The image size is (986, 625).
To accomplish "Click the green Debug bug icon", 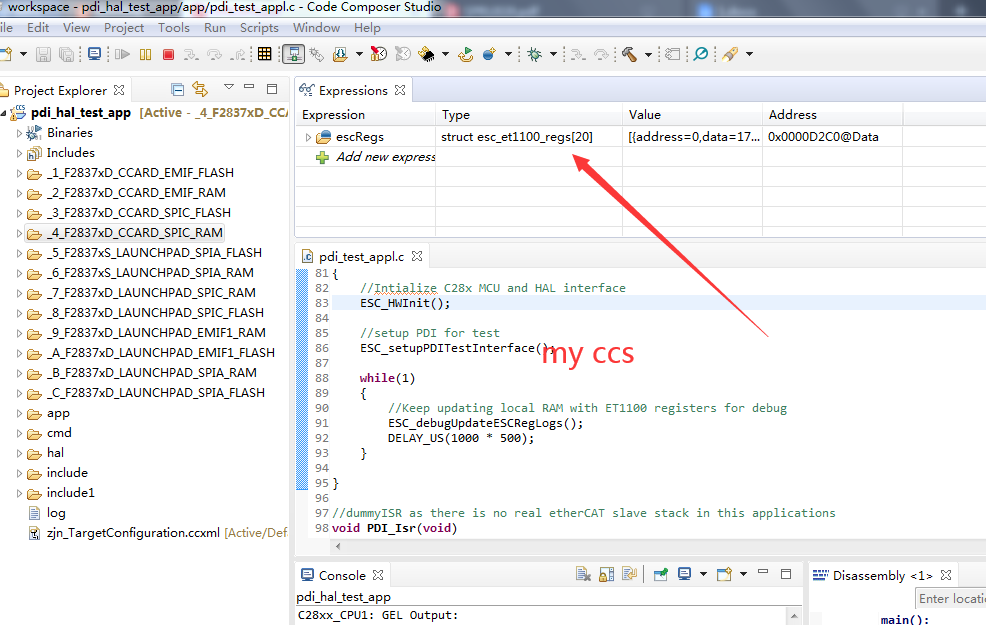I will [535, 54].
